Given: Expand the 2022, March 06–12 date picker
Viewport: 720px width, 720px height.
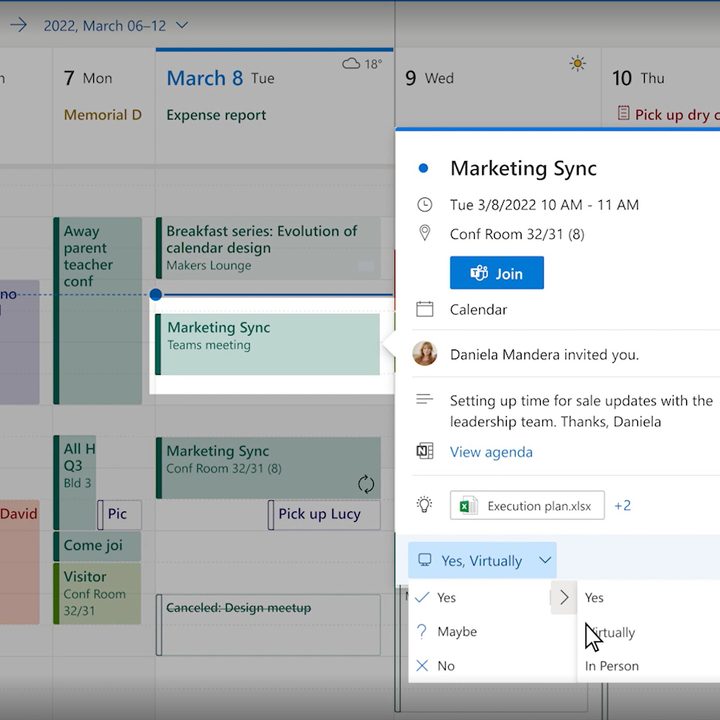Looking at the screenshot, I should pyautogui.click(x=182, y=25).
